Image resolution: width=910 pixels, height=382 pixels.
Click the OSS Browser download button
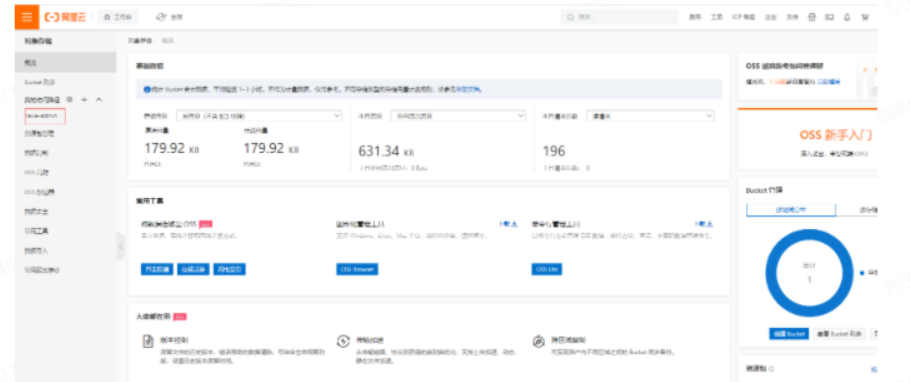pos(357,269)
